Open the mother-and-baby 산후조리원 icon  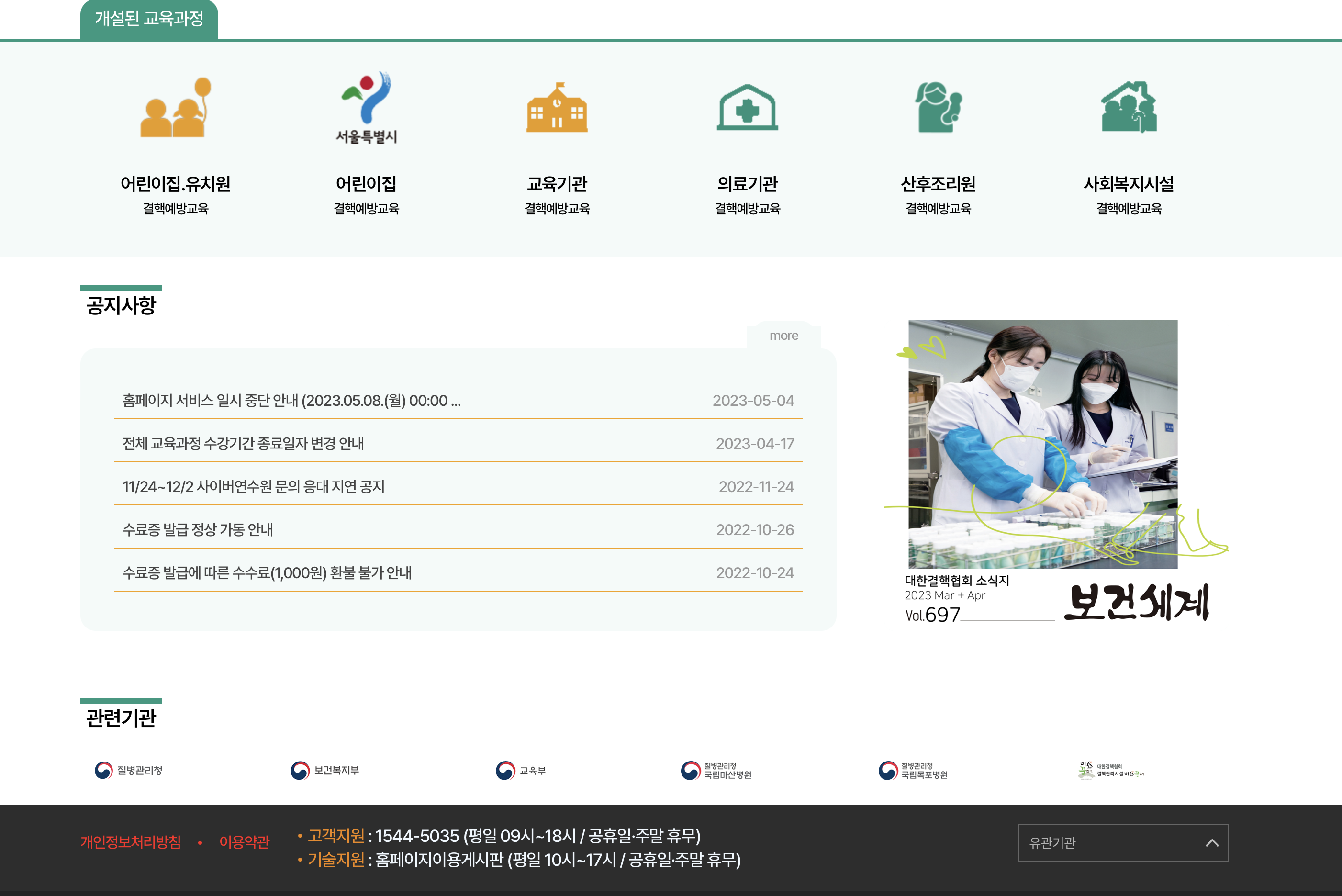pyautogui.click(x=938, y=107)
